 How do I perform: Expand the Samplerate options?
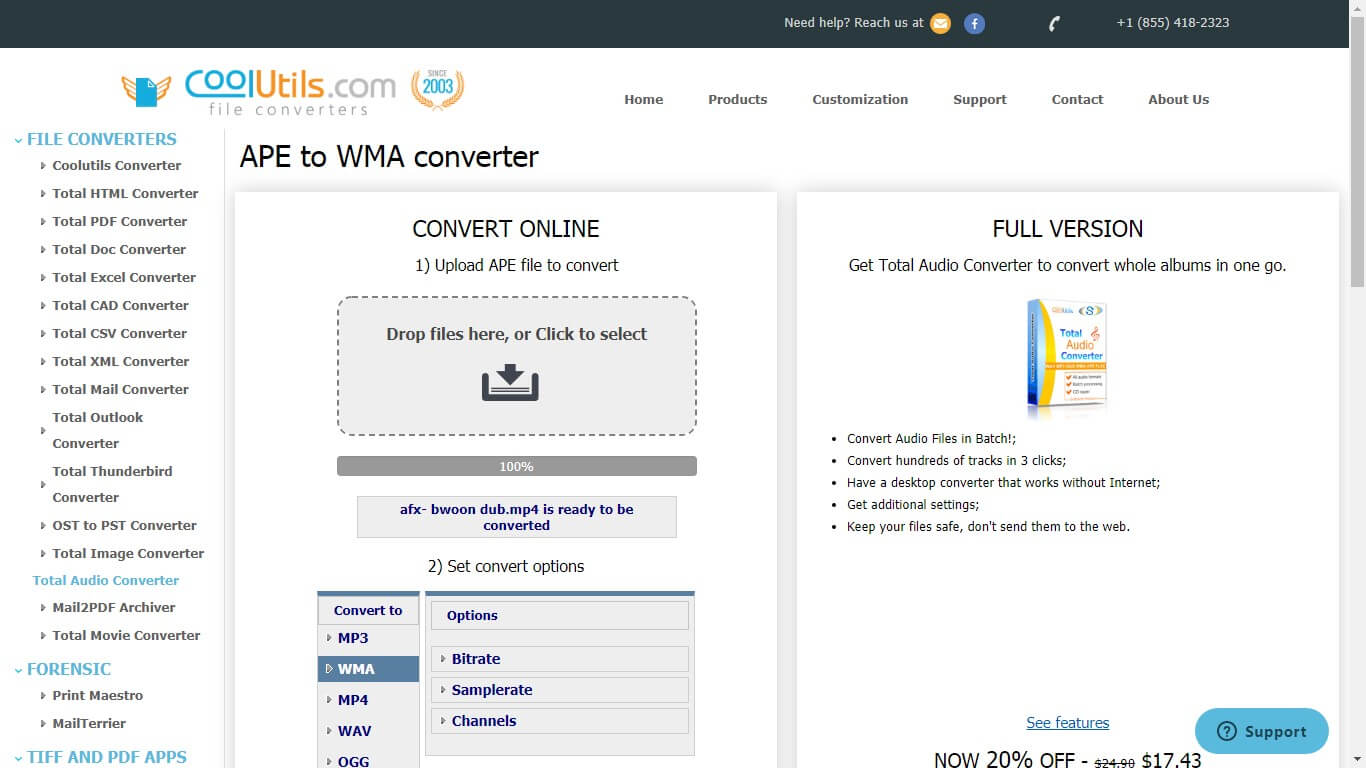[x=560, y=690]
